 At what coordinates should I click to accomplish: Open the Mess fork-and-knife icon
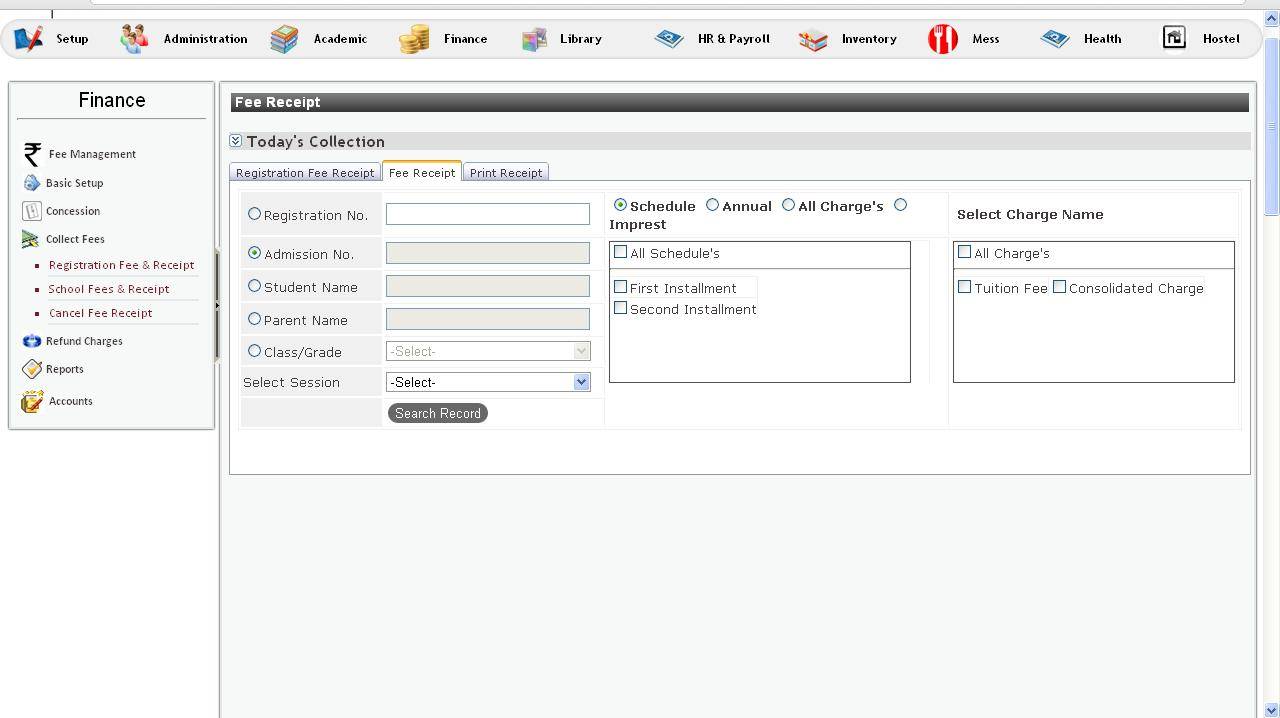(943, 39)
